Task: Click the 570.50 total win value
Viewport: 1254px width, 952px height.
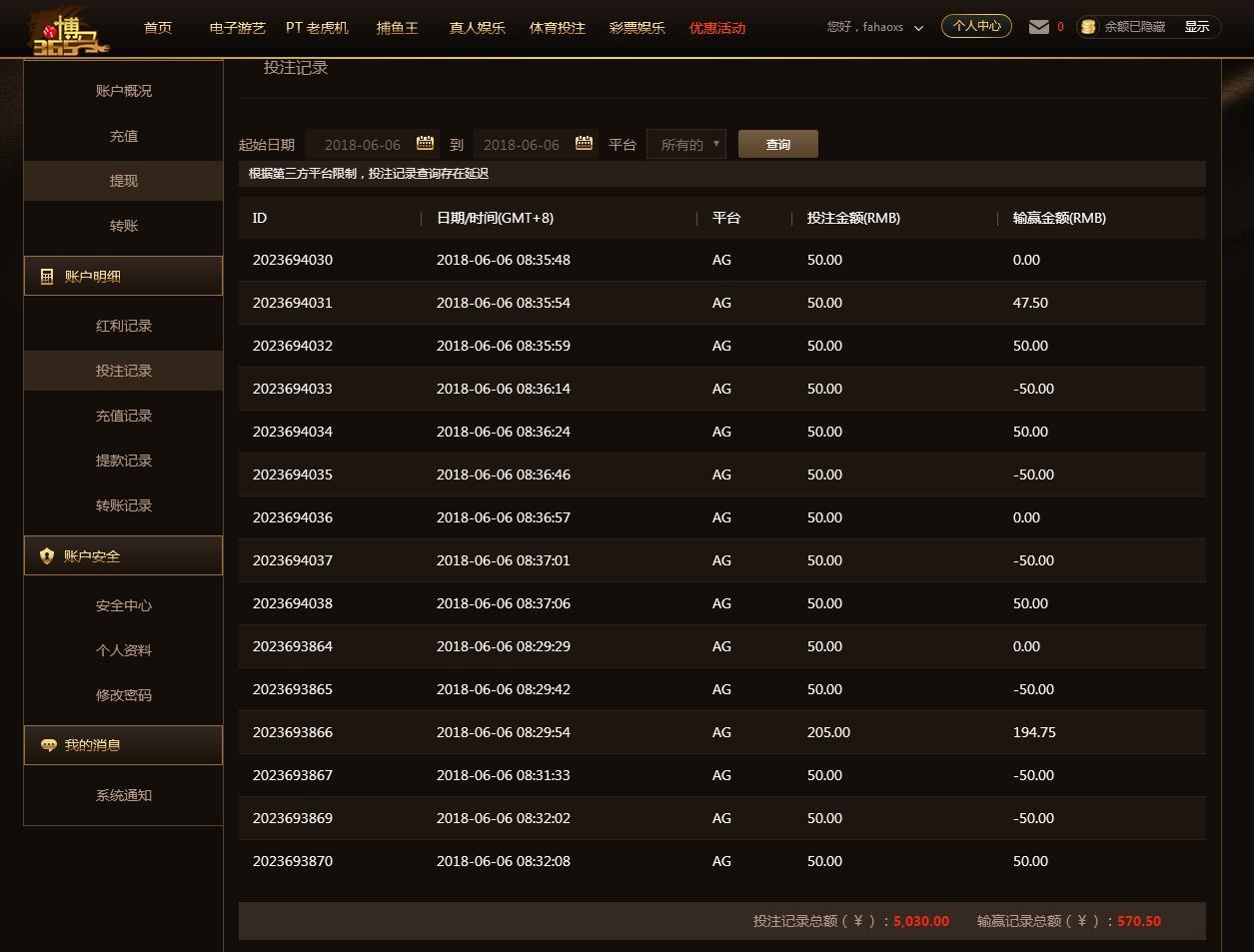Action: (1139, 921)
